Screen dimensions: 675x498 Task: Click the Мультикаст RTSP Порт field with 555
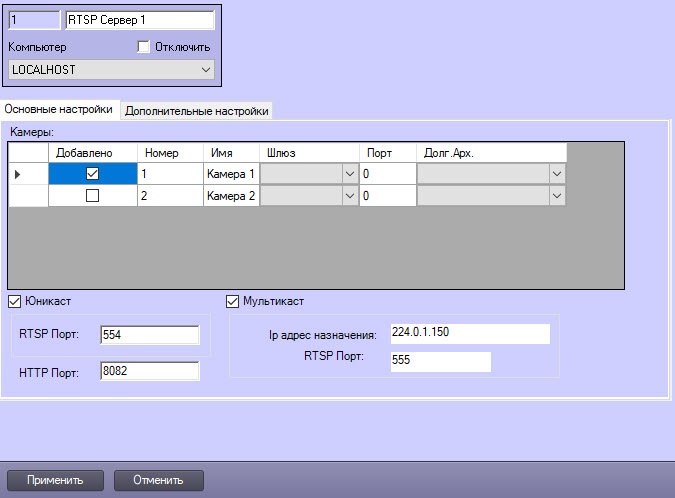pos(440,361)
